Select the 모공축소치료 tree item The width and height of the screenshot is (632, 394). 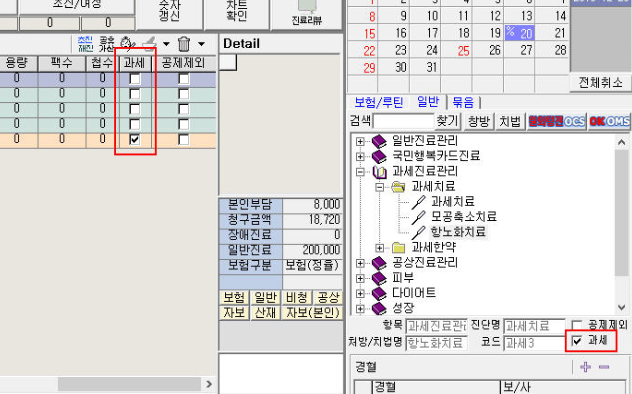pos(464,217)
